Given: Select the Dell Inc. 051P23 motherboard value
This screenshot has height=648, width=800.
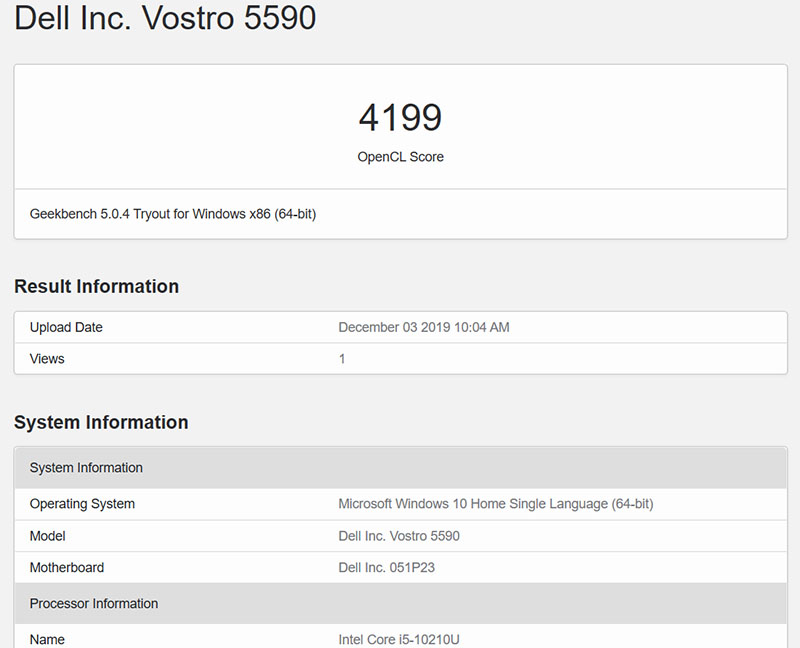Looking at the screenshot, I should [387, 567].
